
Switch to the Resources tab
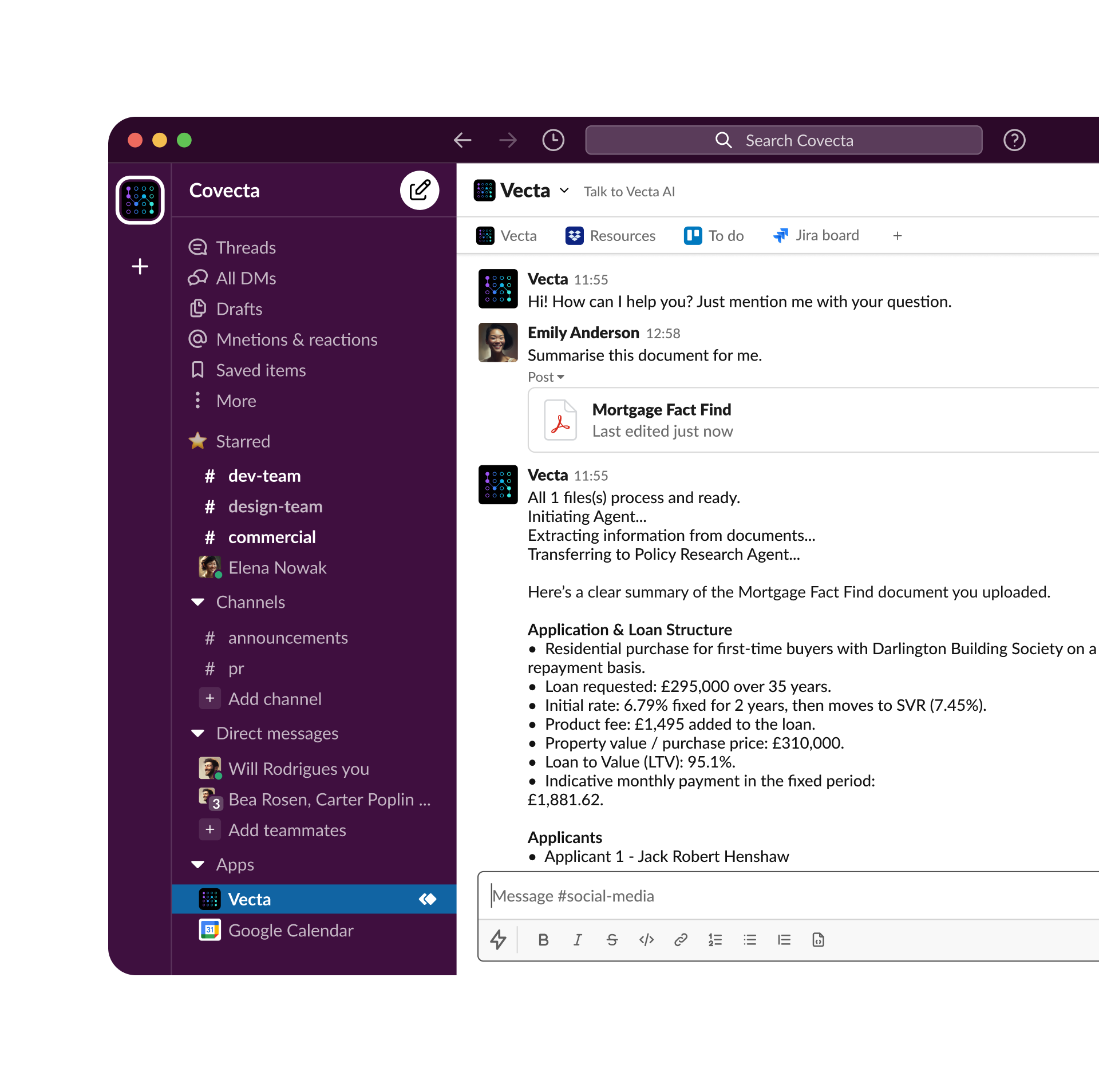tap(610, 236)
